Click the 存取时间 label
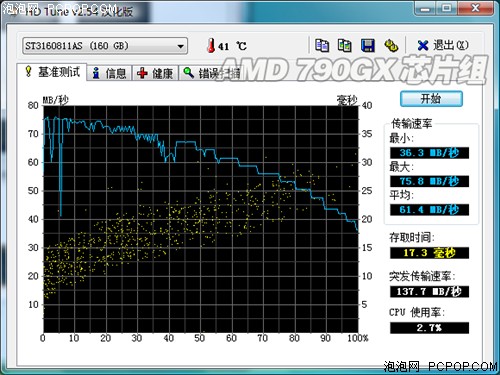500x375 pixels. point(412,237)
